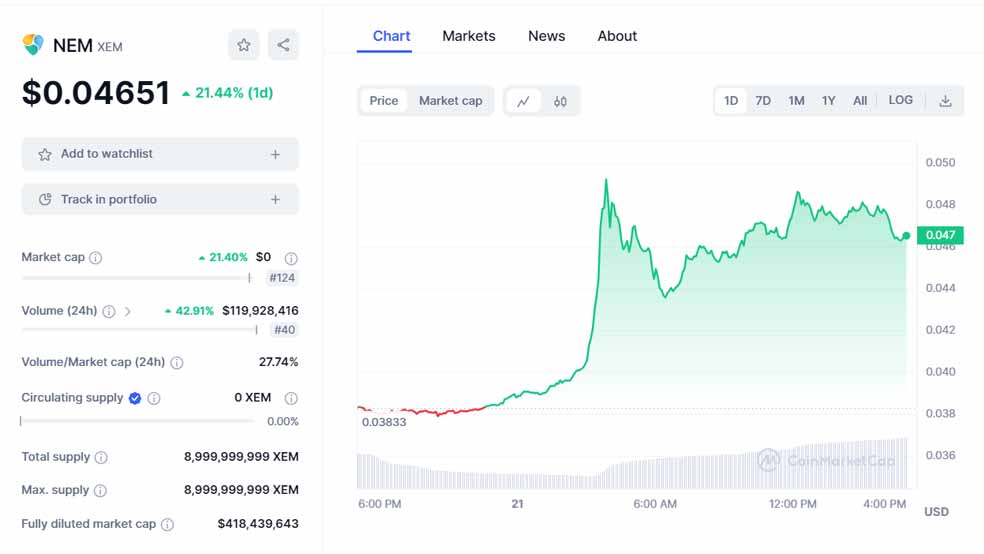Switch to the Markets tab

click(x=468, y=36)
